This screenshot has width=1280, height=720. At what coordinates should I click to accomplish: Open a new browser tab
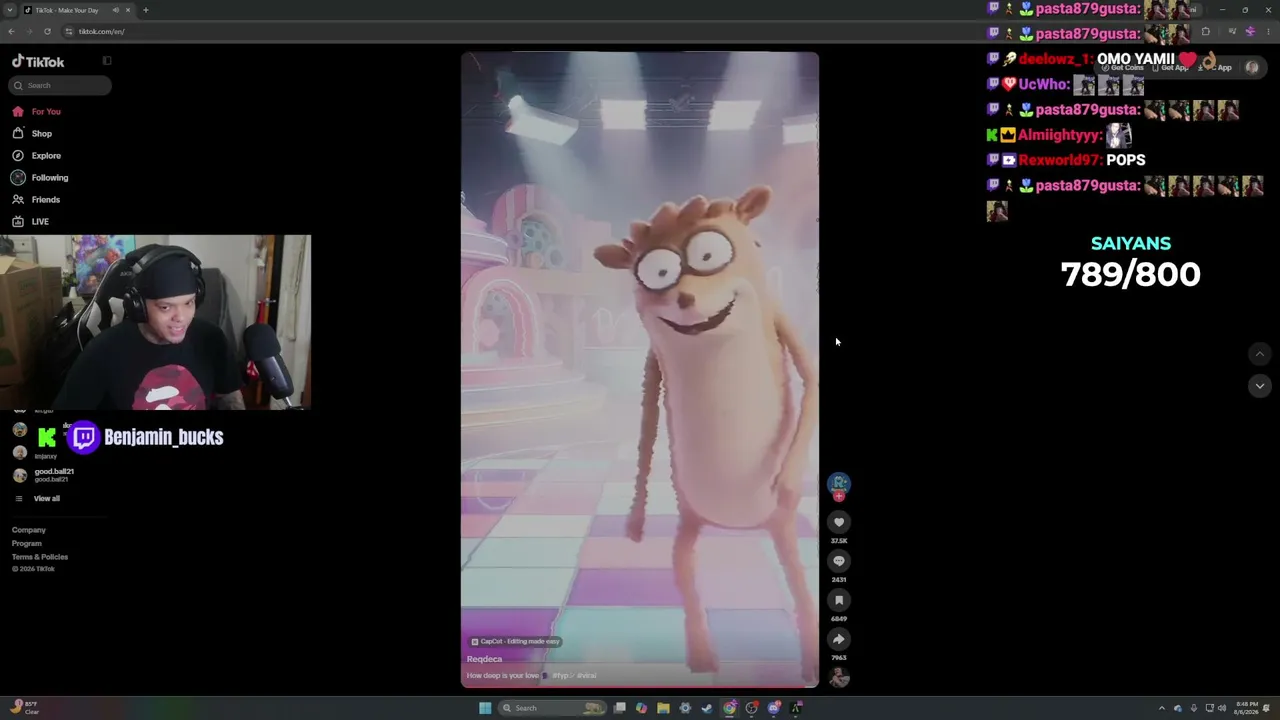[146, 10]
